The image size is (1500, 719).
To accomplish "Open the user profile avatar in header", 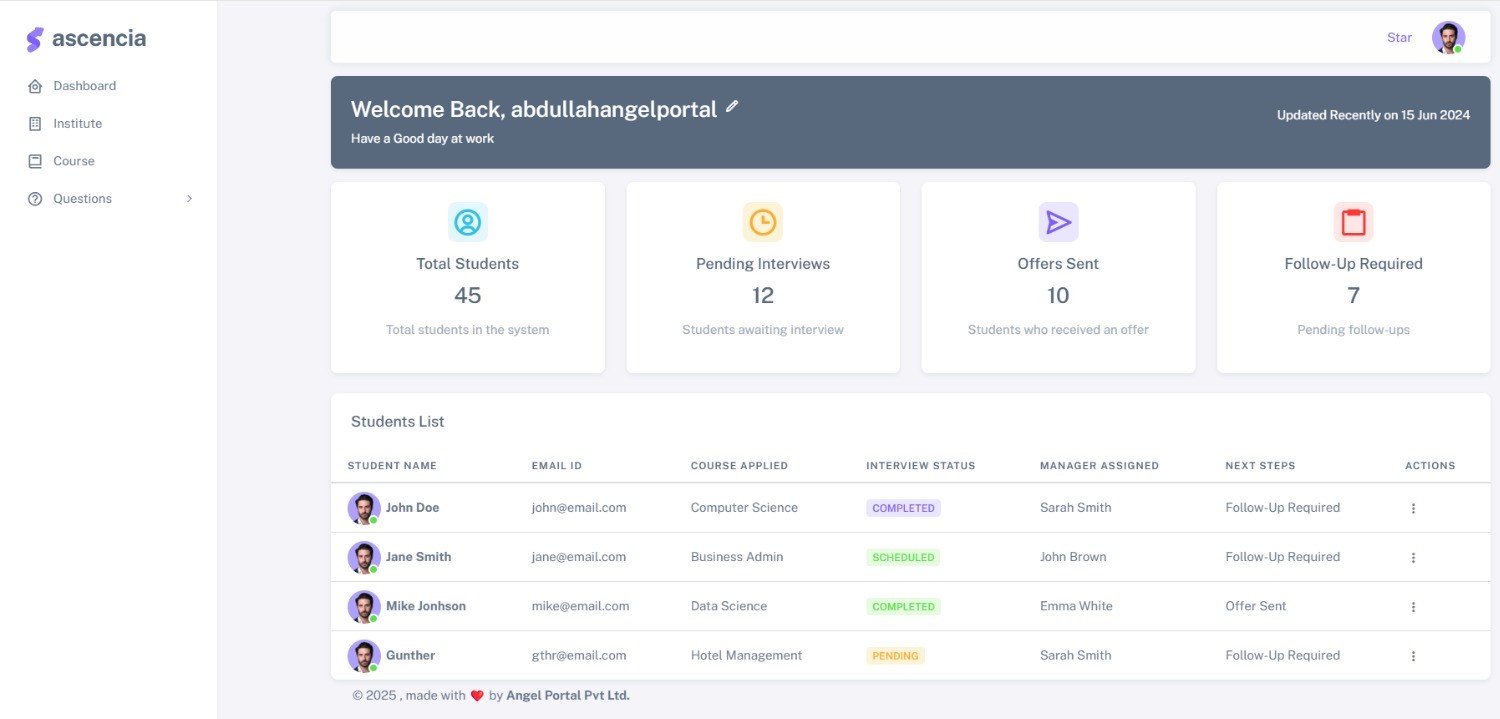I will [x=1447, y=38].
